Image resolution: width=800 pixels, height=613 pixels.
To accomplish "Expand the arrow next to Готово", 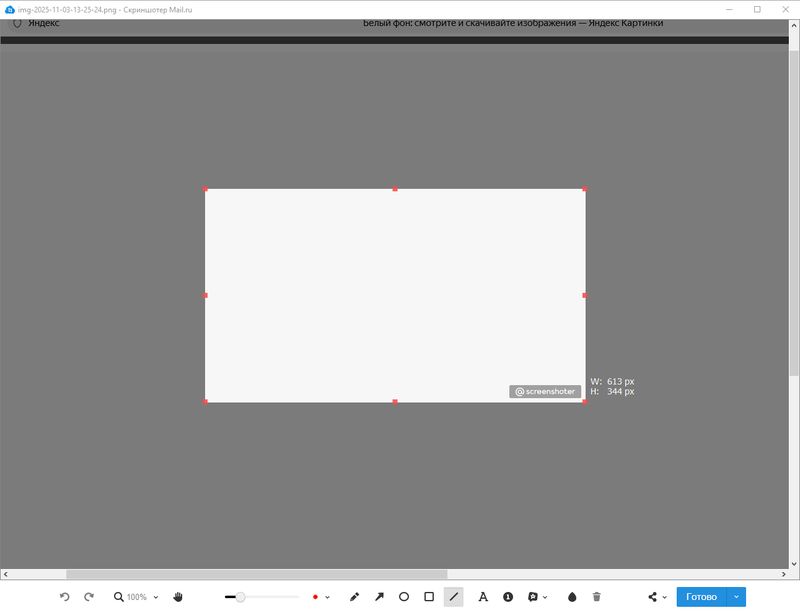I will [737, 597].
